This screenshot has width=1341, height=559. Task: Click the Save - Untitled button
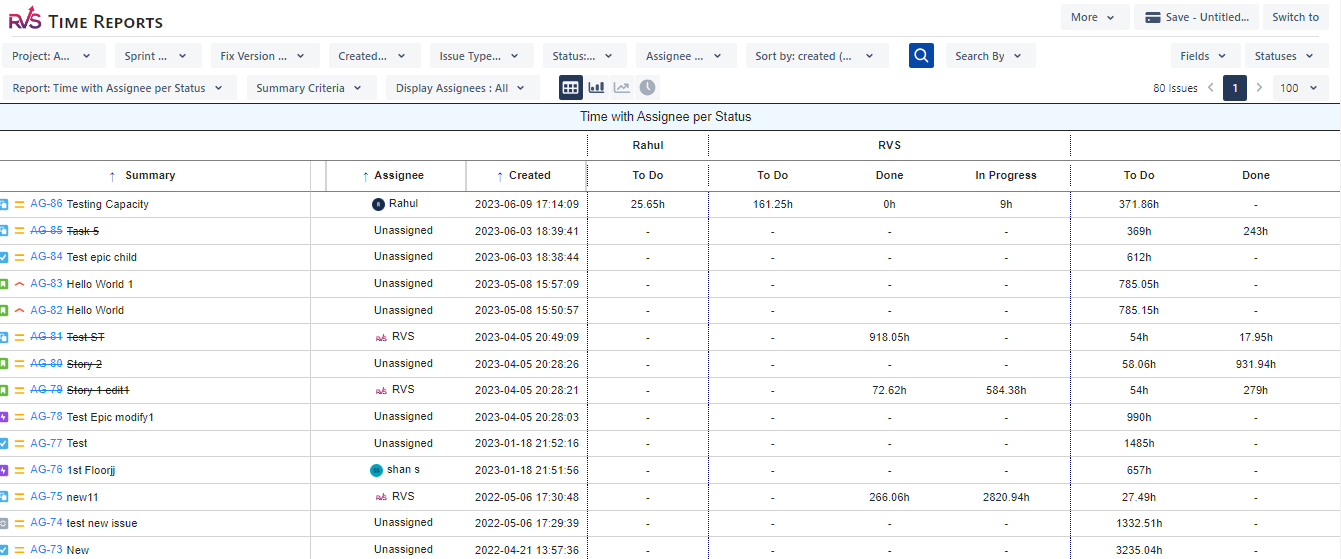[1196, 17]
